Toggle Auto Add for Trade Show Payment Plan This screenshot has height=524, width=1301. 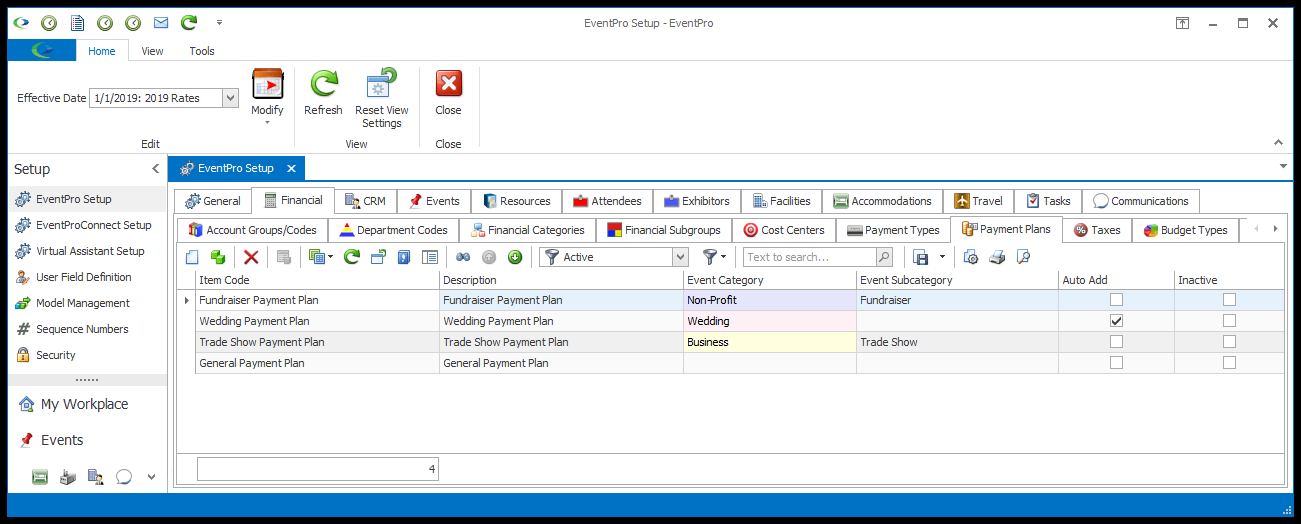pyautogui.click(x=1116, y=341)
